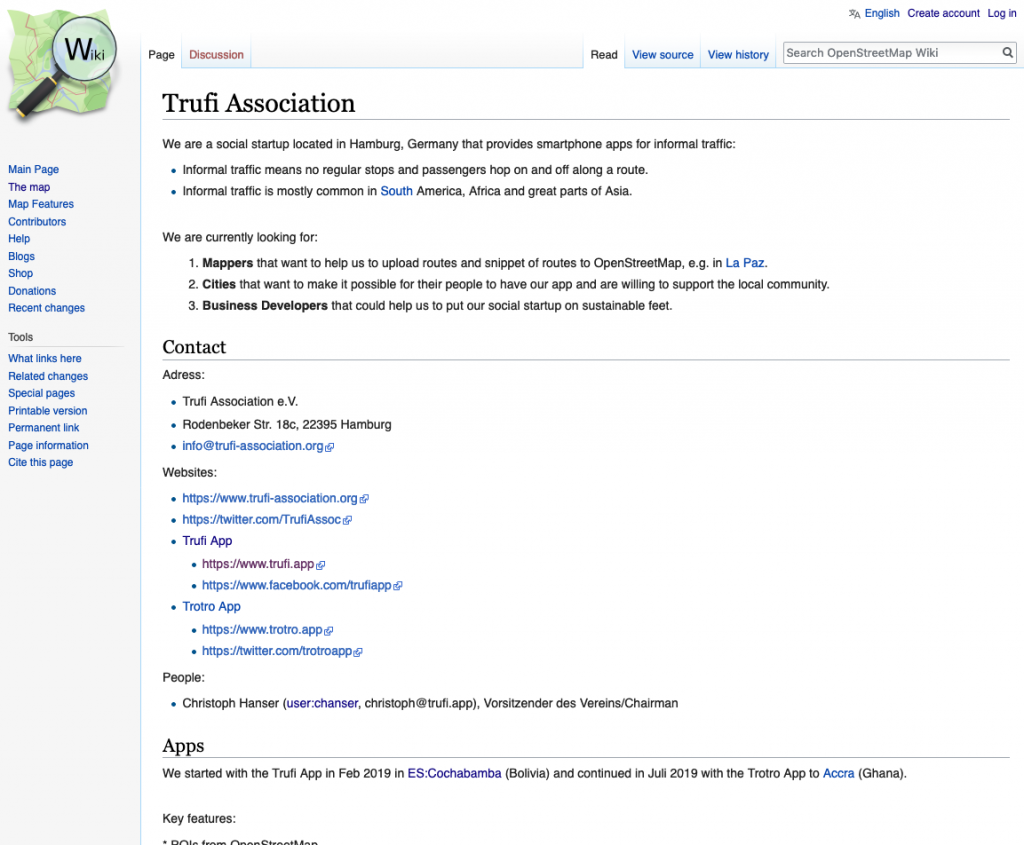1024x845 pixels.
Task: Open the user:chanser profile link
Action: coord(323,703)
